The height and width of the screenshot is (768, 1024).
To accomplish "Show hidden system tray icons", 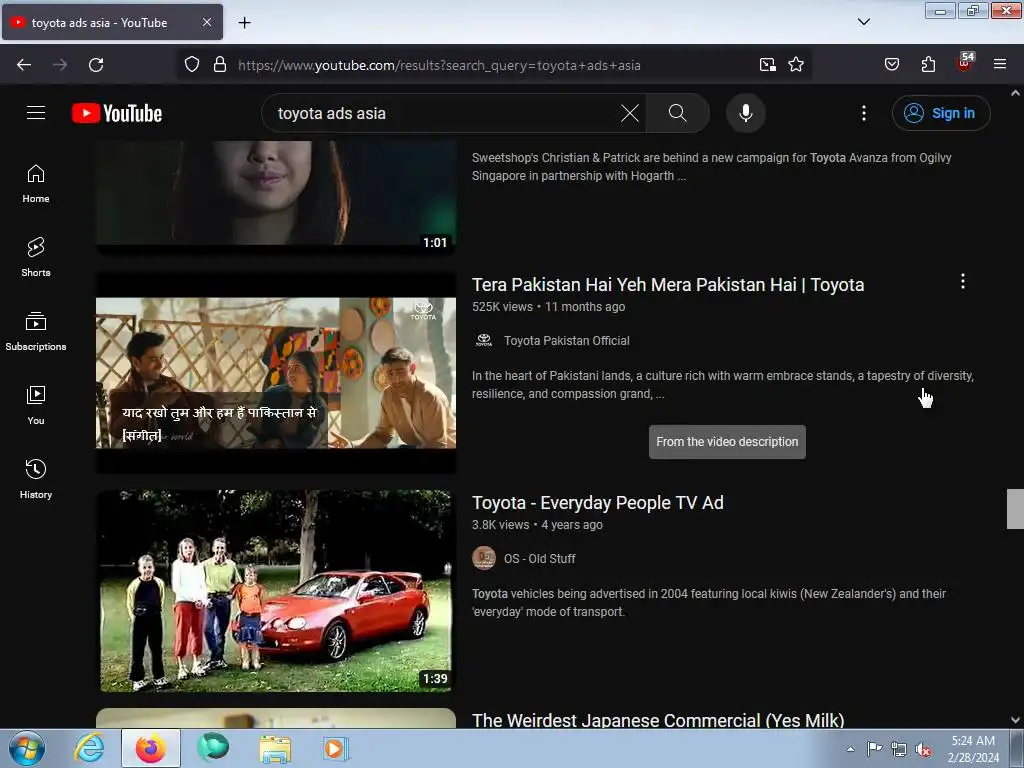I will point(850,749).
